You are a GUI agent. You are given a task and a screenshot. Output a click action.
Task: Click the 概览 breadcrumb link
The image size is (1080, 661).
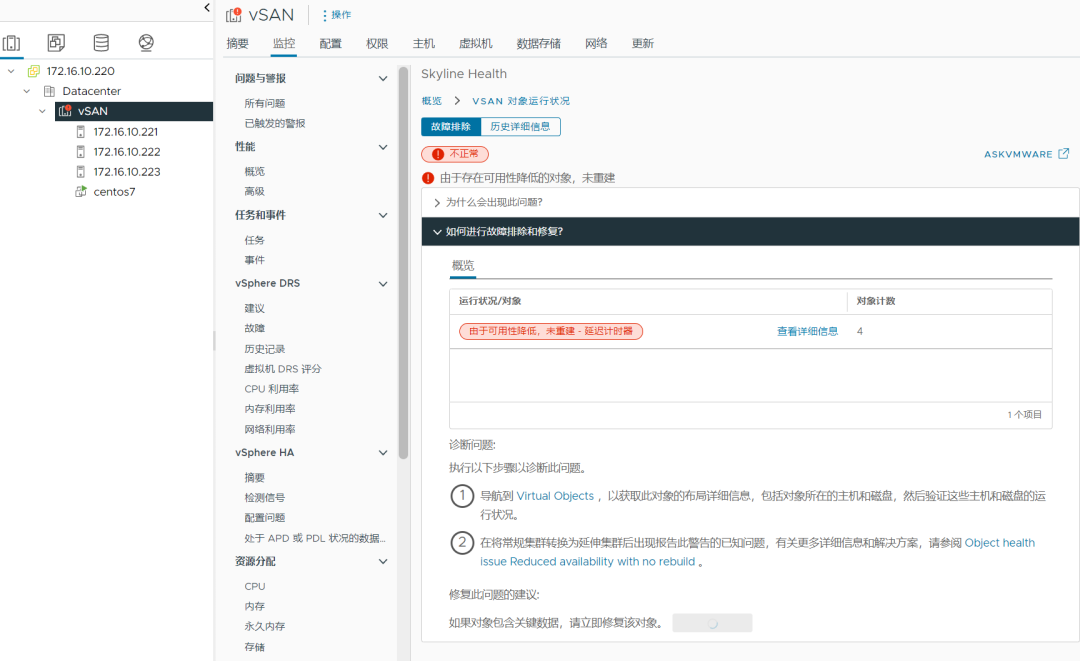432,101
